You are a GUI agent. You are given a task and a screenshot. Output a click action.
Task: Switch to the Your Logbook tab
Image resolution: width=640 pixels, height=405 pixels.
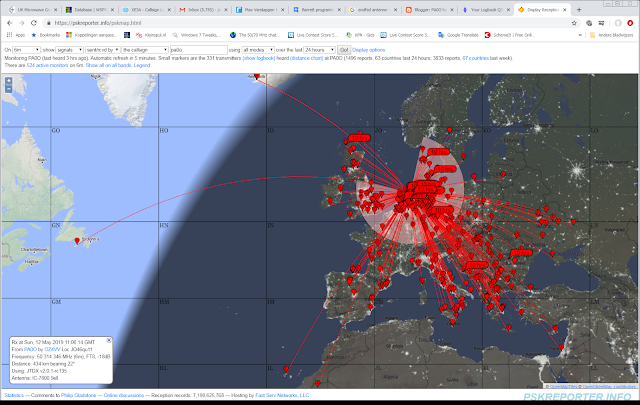pos(486,10)
